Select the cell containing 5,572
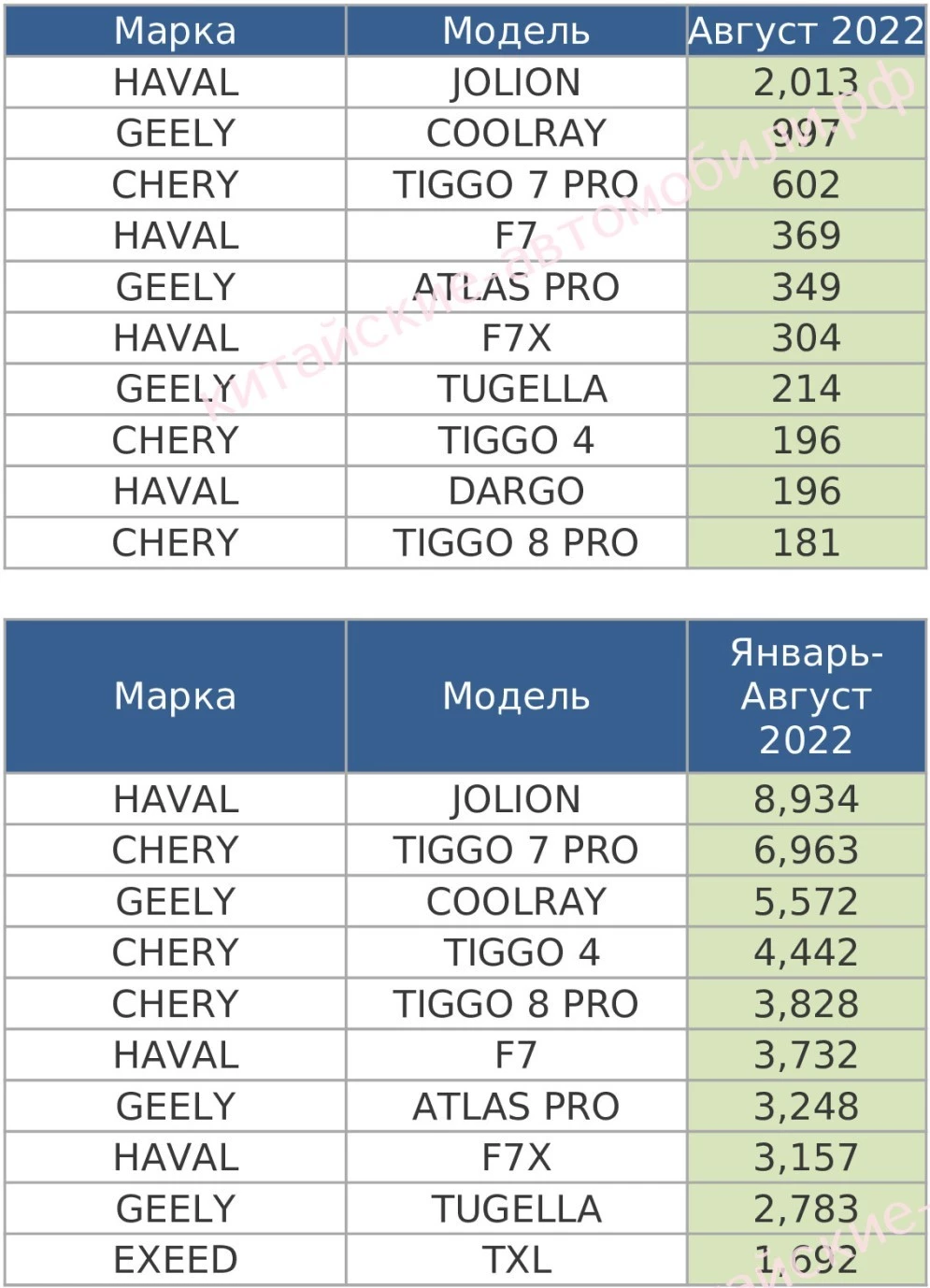930x1288 pixels. click(x=806, y=902)
